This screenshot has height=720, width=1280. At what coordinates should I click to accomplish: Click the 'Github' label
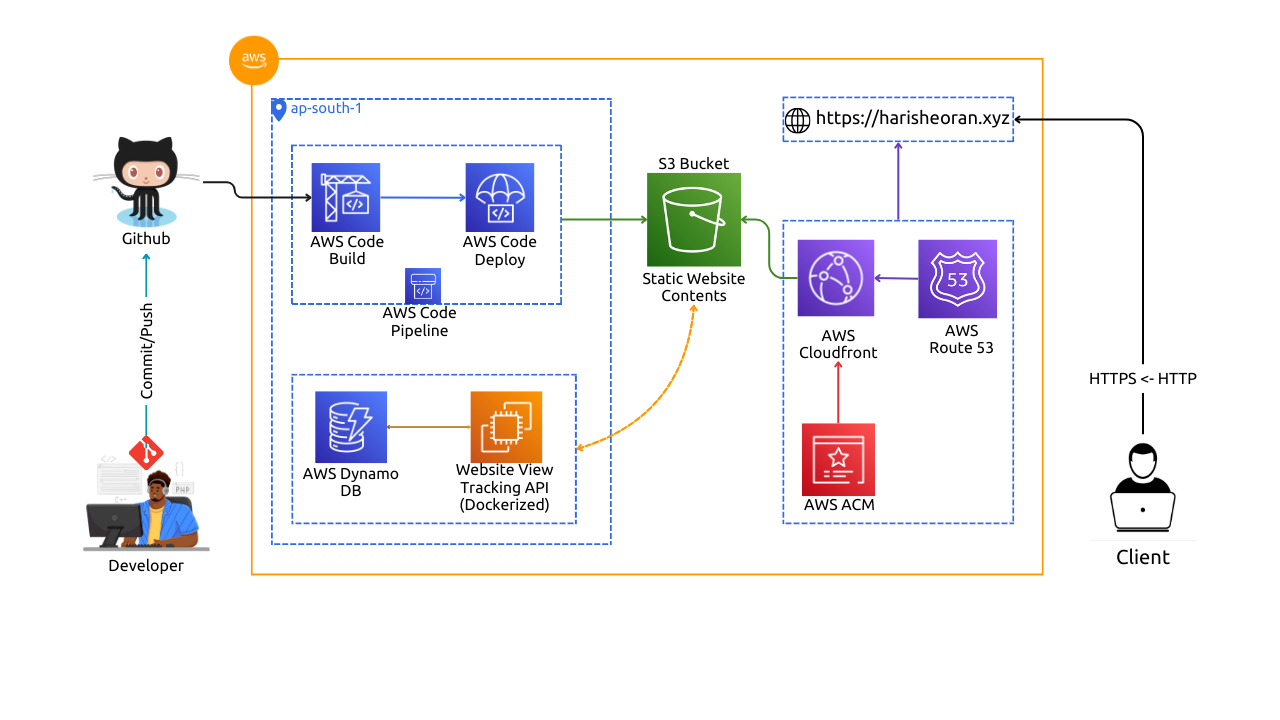(x=146, y=239)
